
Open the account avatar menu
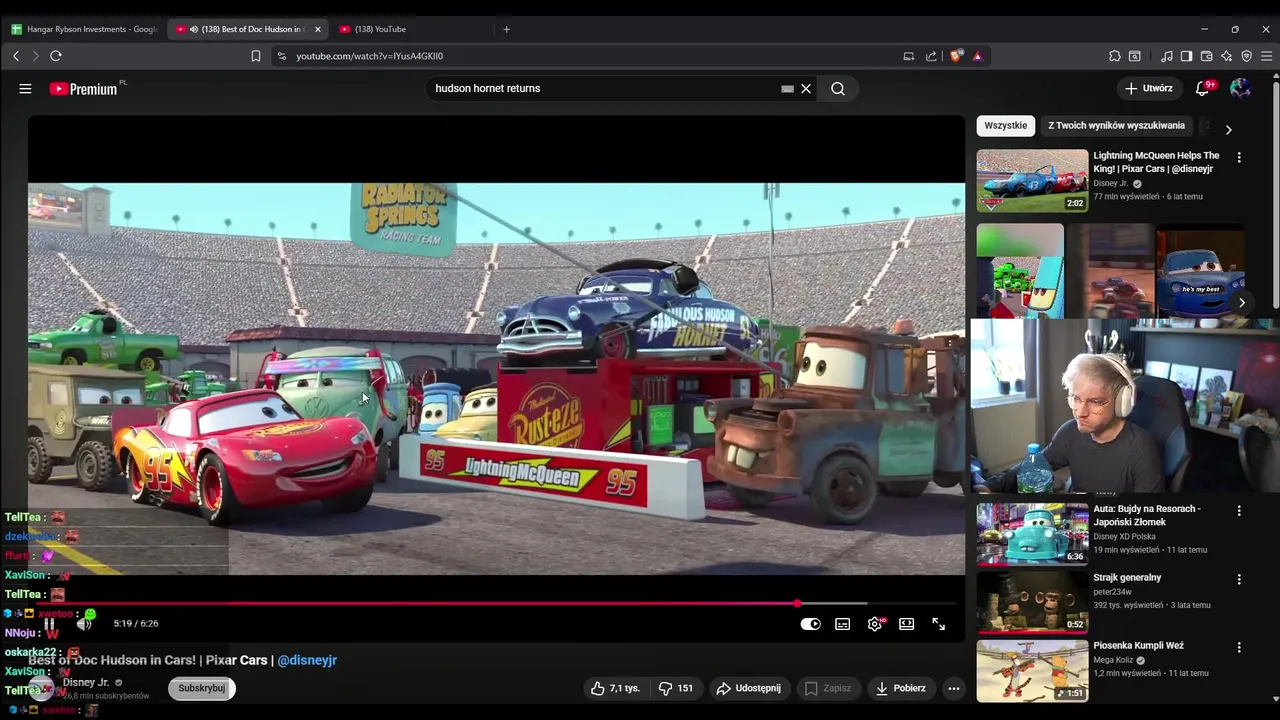point(1240,88)
